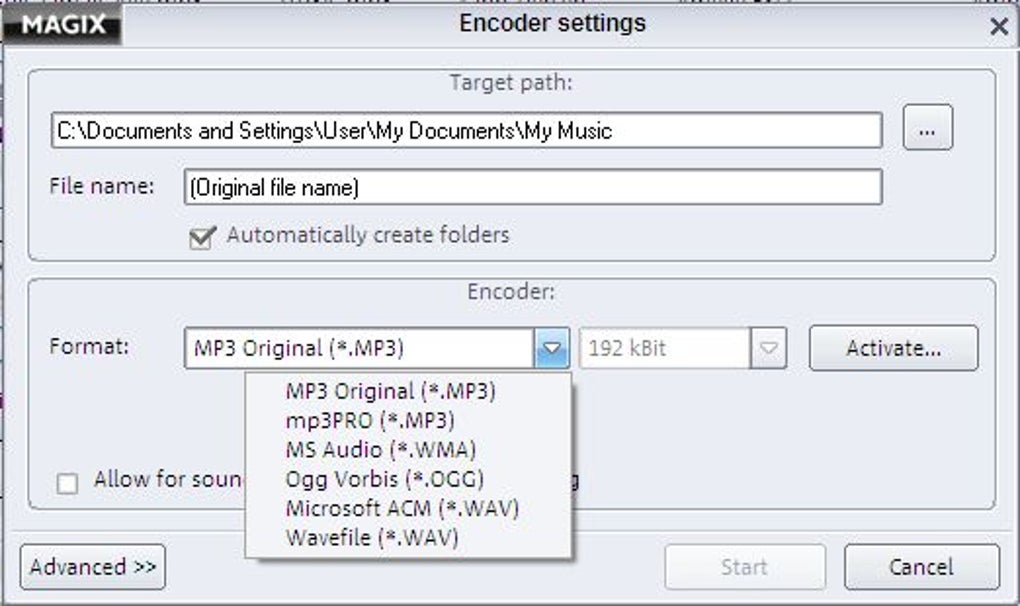Image resolution: width=1020 pixels, height=606 pixels.
Task: Click the target path input field
Action: tap(465, 129)
